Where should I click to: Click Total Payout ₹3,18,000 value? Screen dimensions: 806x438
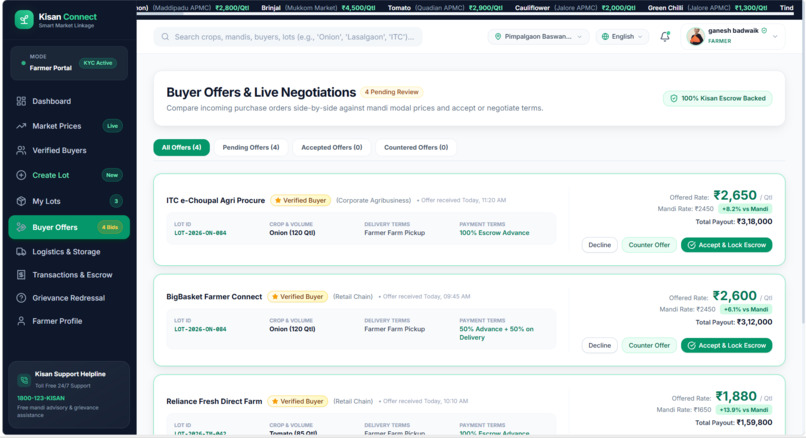[x=754, y=222]
